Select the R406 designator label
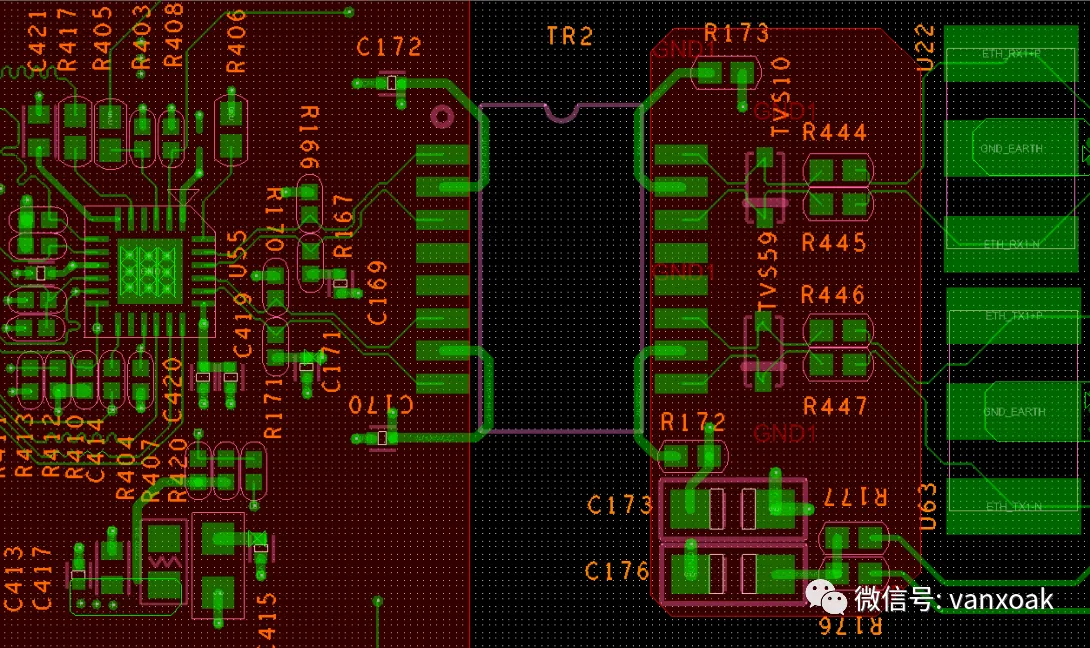This screenshot has height=648, width=1090. tap(236, 41)
